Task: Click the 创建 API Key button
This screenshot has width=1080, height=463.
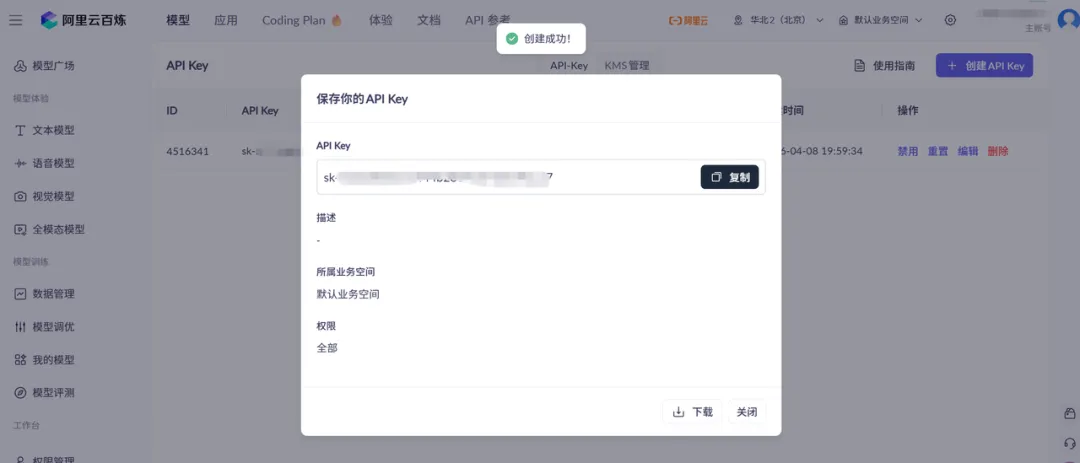Action: pyautogui.click(x=984, y=65)
